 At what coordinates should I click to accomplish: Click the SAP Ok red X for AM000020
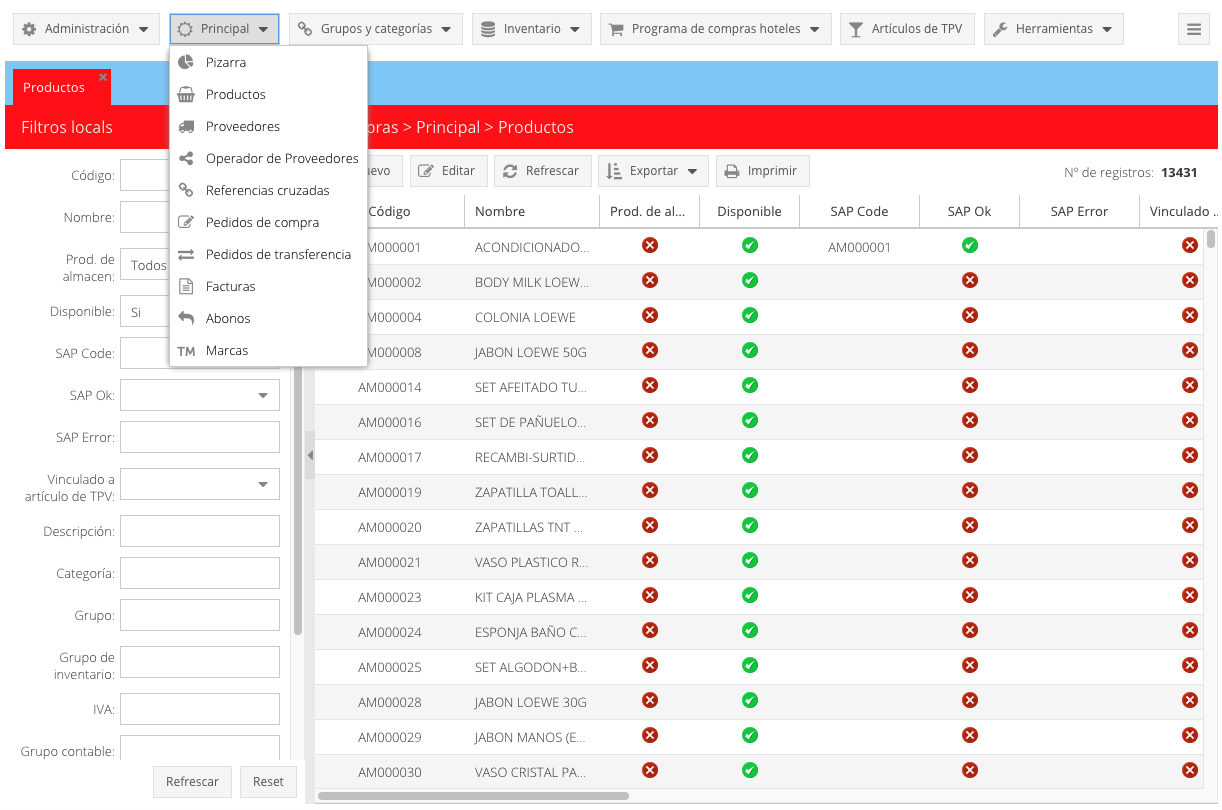click(970, 525)
